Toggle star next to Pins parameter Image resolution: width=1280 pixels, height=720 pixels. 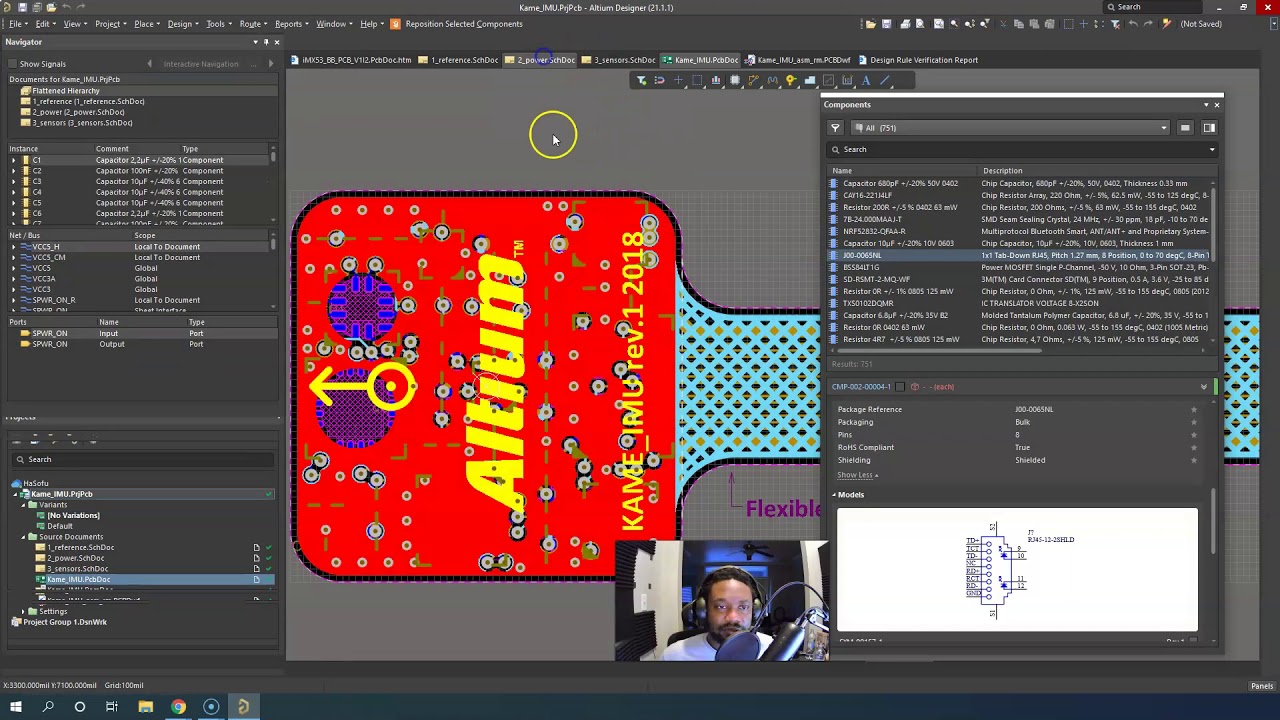point(1193,435)
